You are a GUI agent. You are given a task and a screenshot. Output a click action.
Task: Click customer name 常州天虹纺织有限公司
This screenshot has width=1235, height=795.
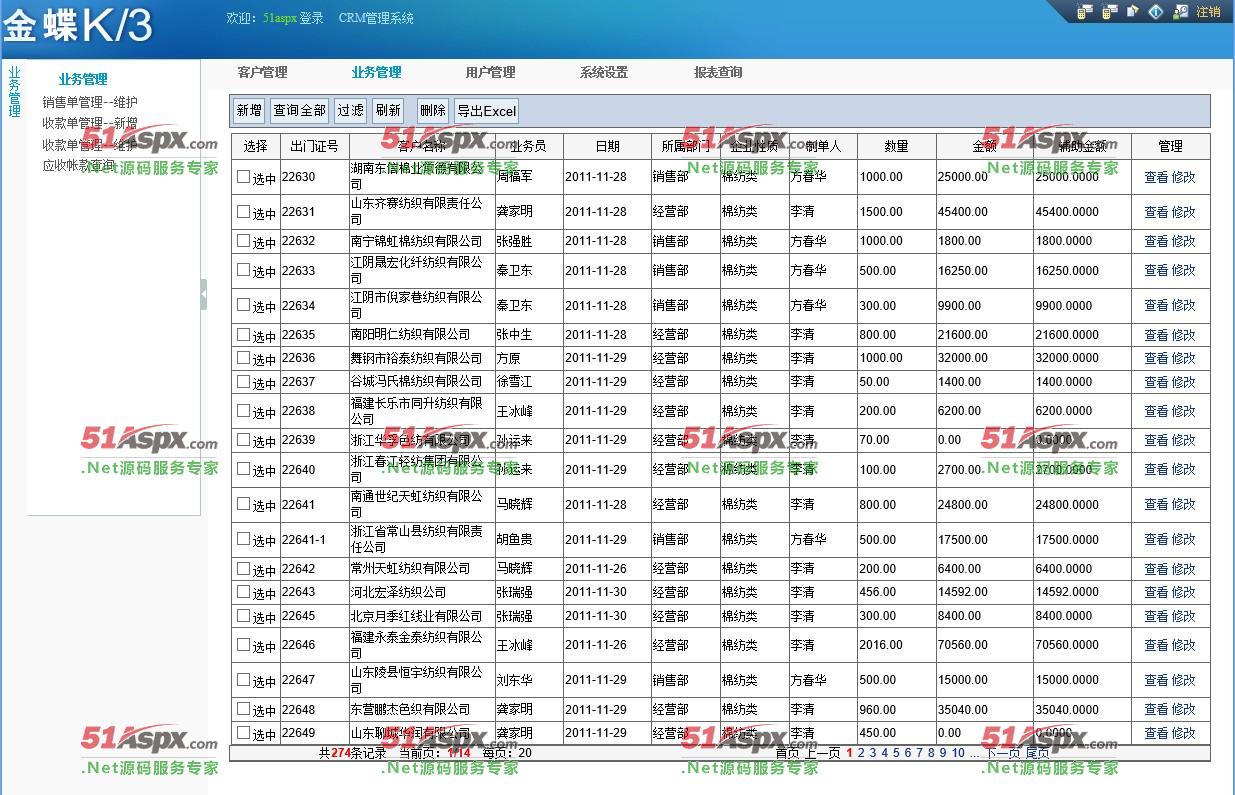(410, 568)
